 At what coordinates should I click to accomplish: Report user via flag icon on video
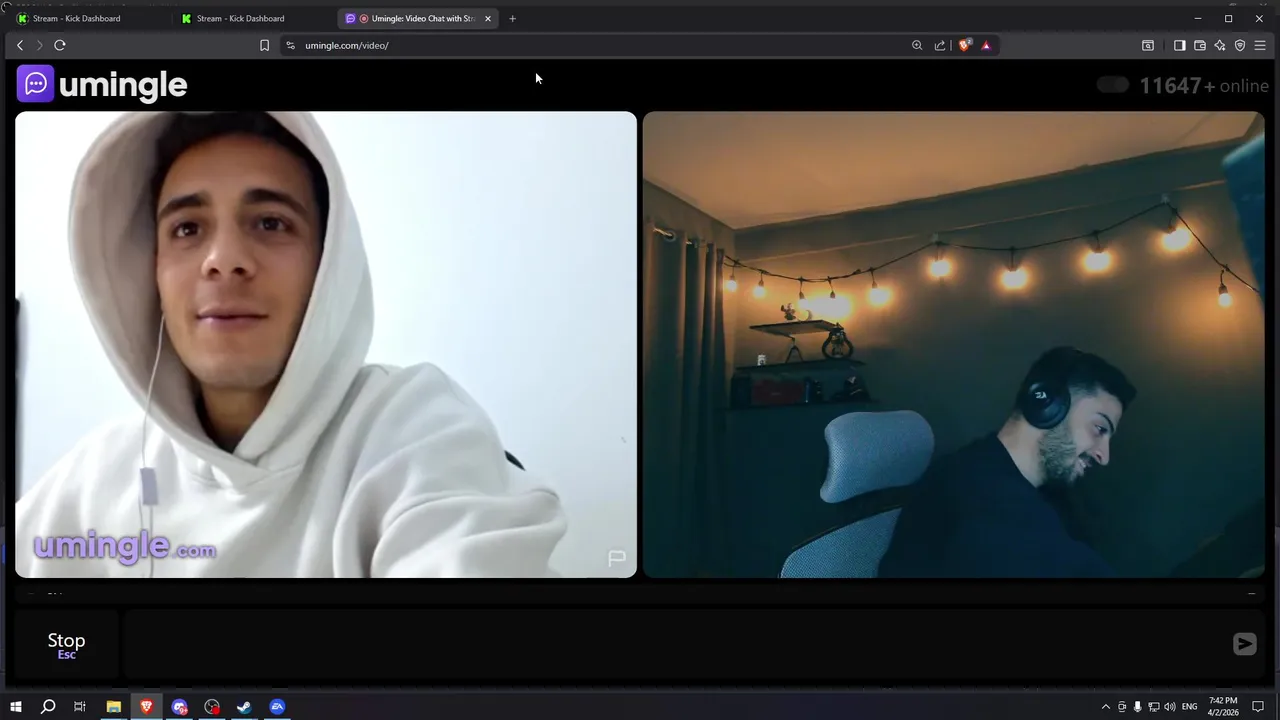click(x=617, y=558)
